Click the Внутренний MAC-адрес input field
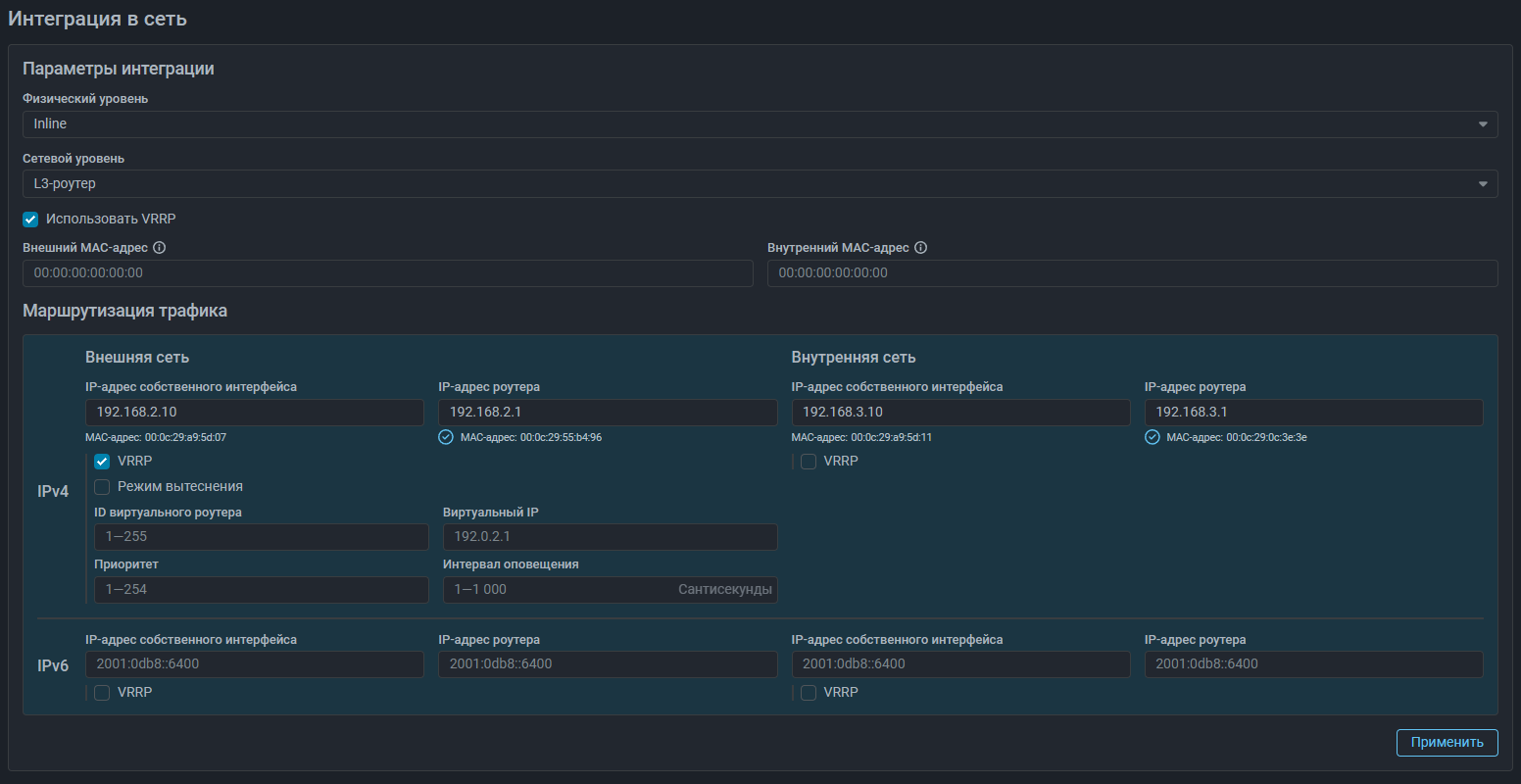Image resolution: width=1521 pixels, height=784 pixels. [1132, 273]
